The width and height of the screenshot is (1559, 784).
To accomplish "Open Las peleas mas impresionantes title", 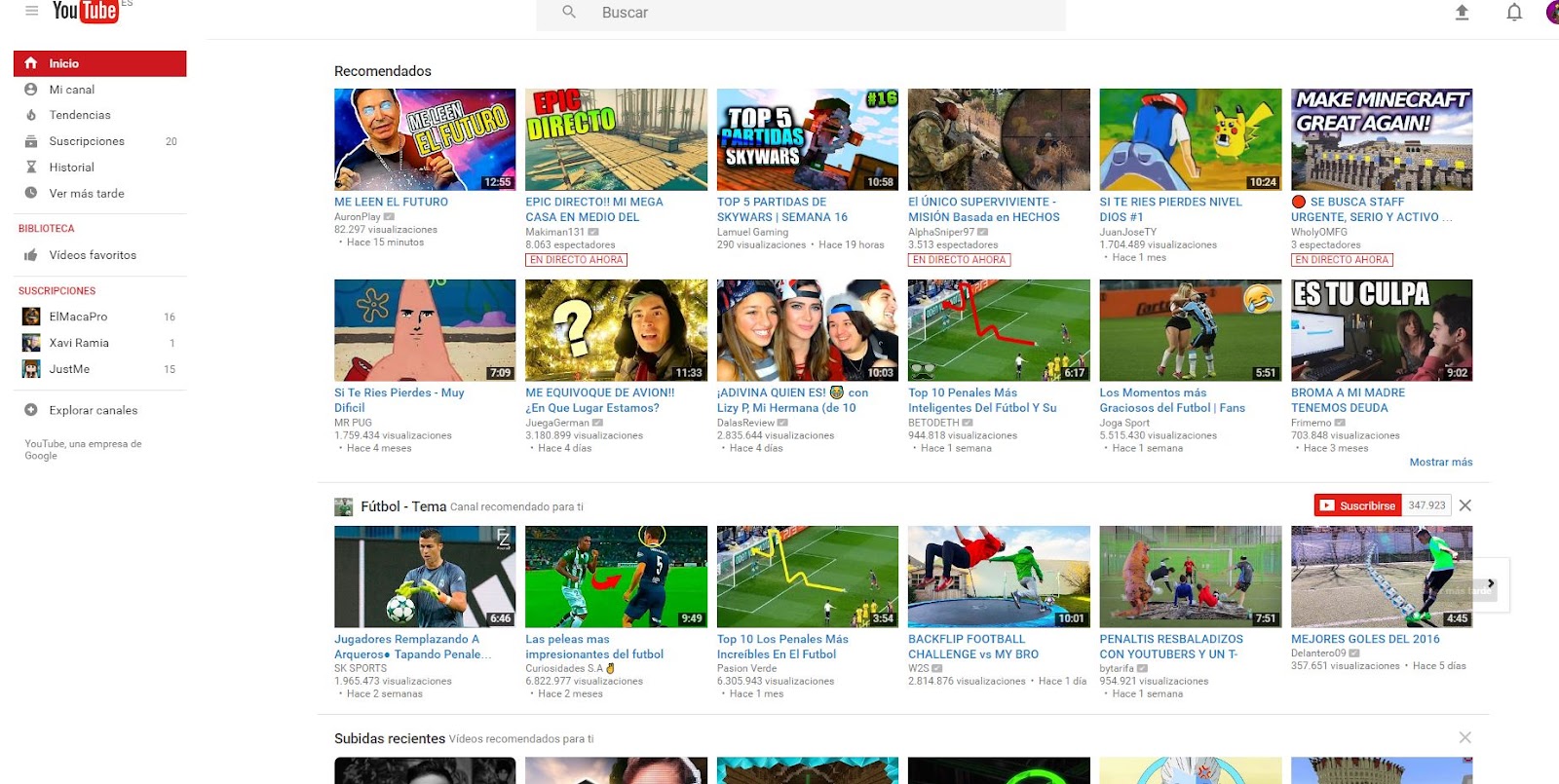I will 594,647.
